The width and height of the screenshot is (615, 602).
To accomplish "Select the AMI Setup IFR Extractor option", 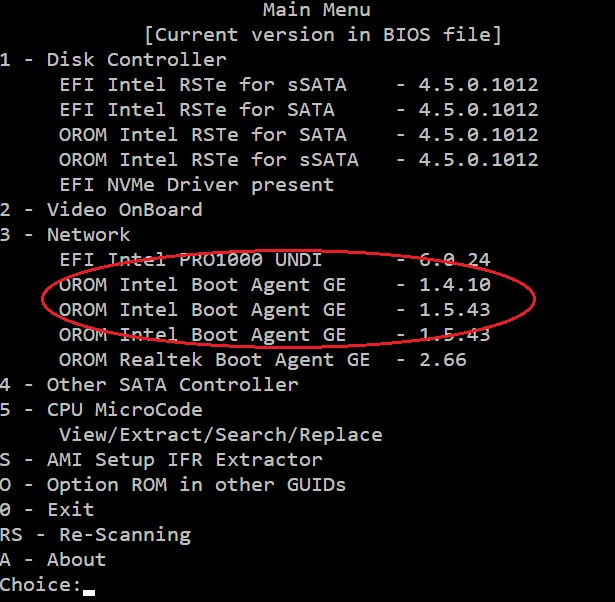I will pyautogui.click(x=161, y=460).
